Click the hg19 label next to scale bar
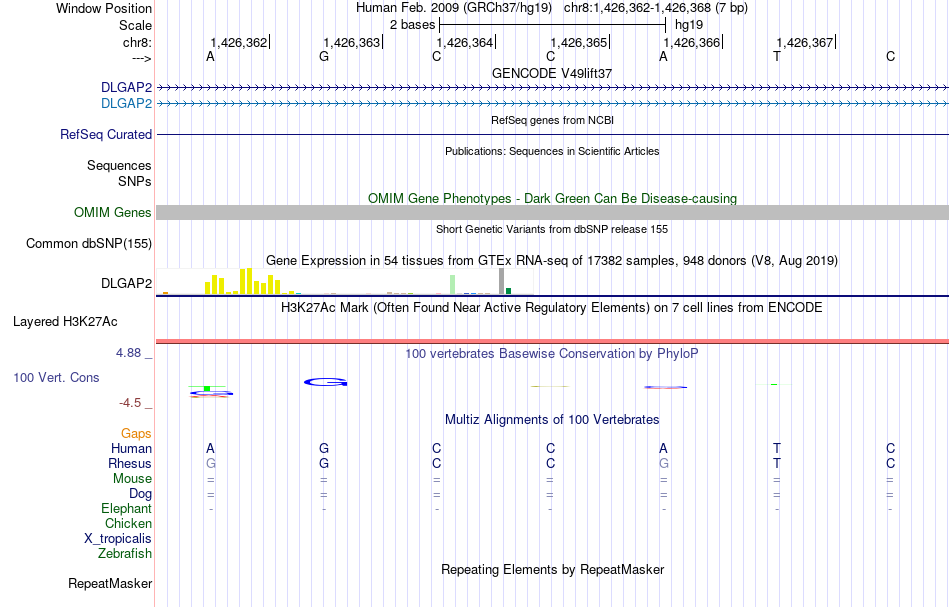 tap(689, 25)
